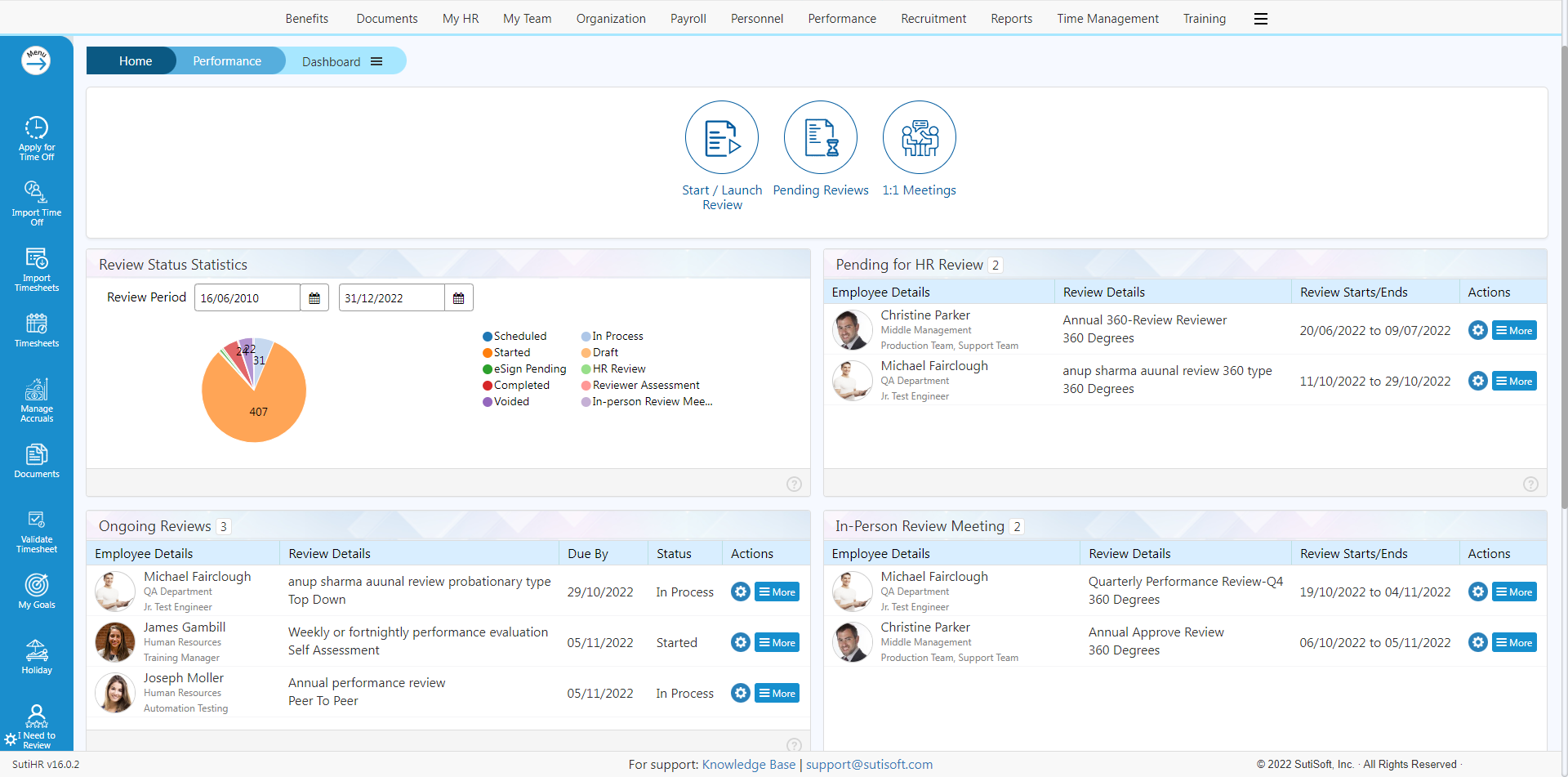Open More menu for Christine Parker's HR review
This screenshot has height=777, width=1568.
[x=1513, y=331]
